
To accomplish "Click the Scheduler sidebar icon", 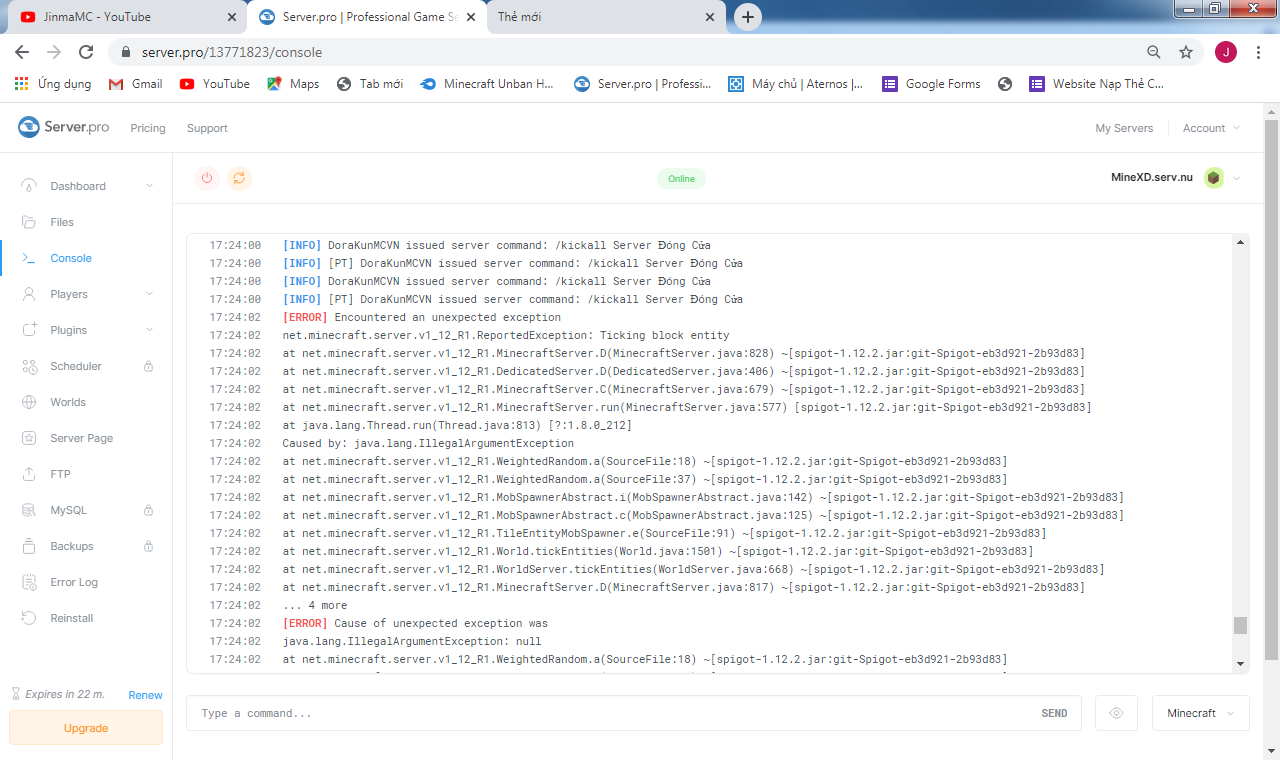I will (30, 366).
